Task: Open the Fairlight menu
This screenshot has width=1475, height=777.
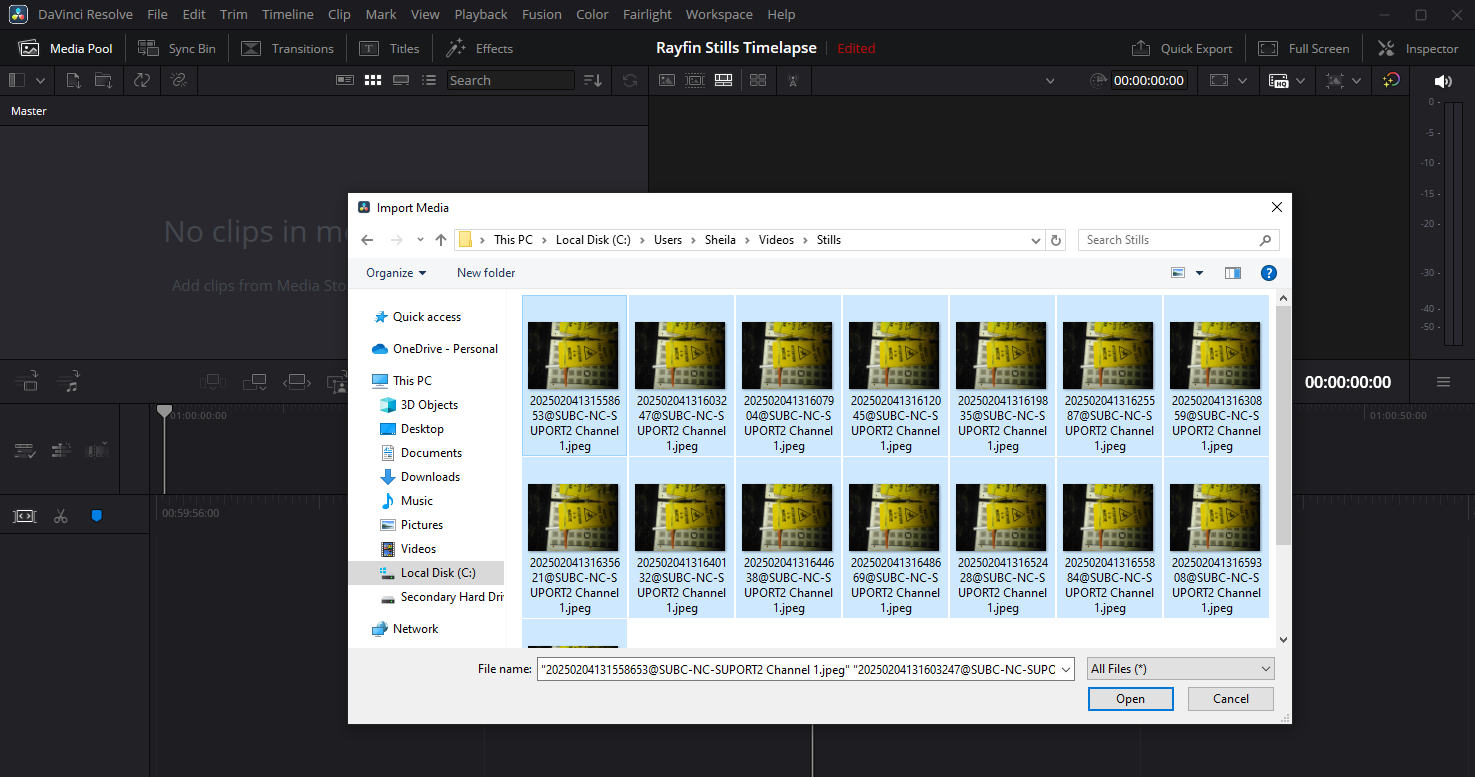Action: [647, 14]
